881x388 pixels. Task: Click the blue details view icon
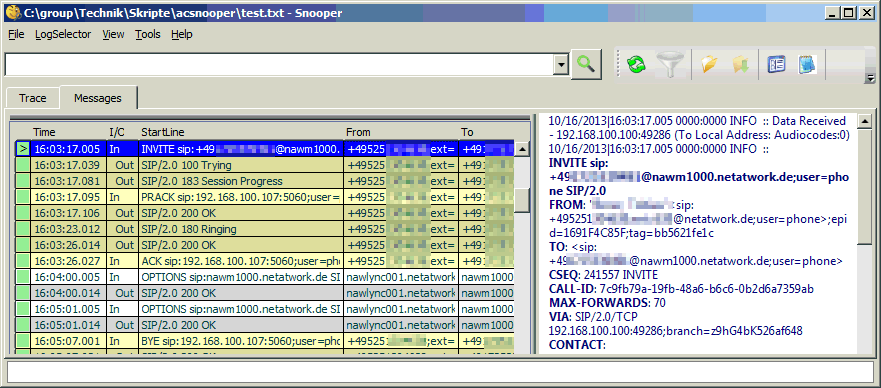click(776, 65)
